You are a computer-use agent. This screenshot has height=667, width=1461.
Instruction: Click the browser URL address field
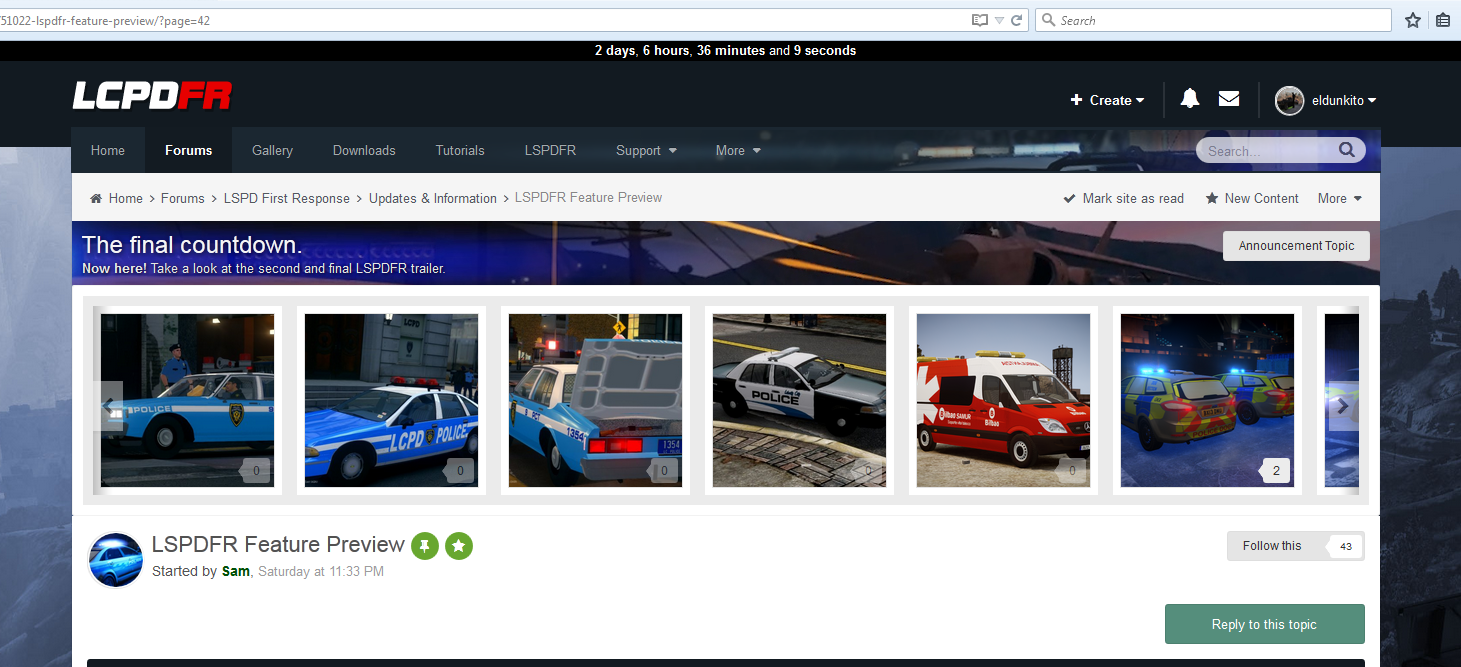point(484,20)
